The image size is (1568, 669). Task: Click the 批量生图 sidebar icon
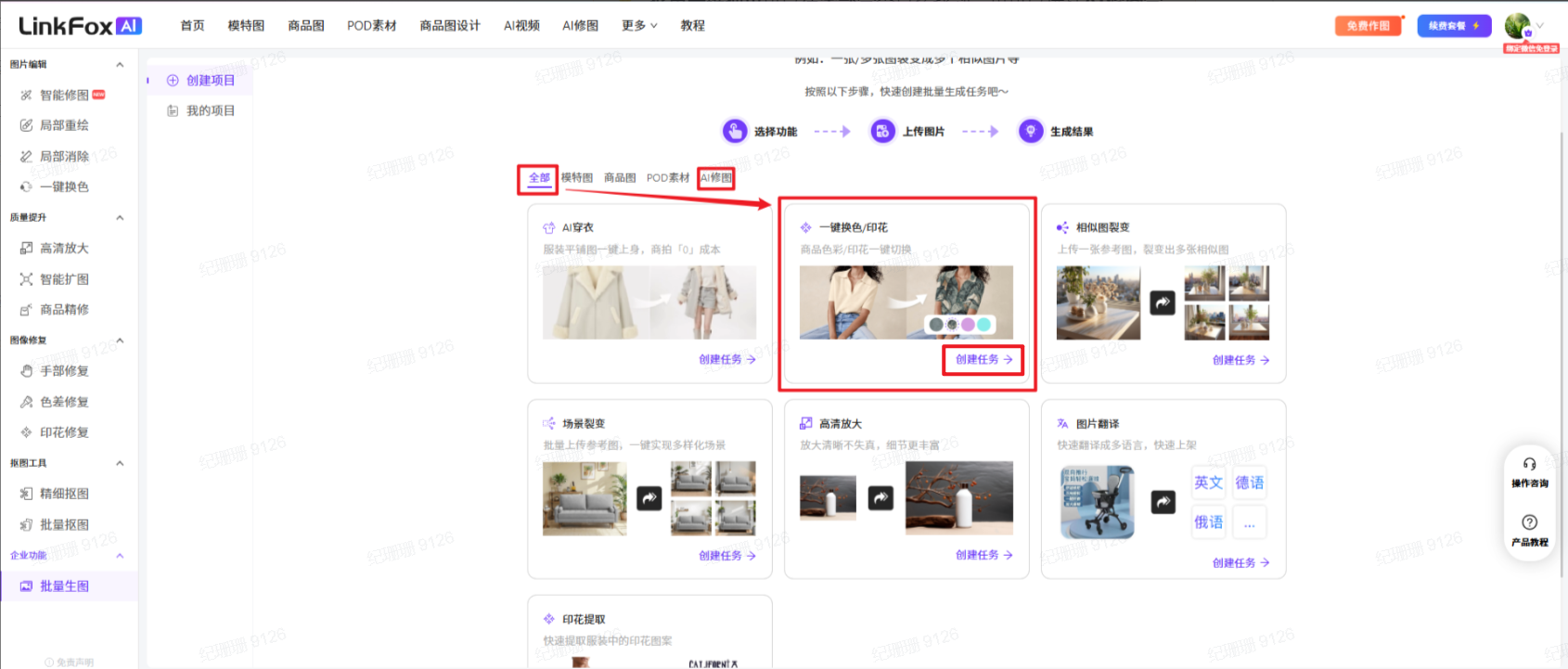coord(26,586)
